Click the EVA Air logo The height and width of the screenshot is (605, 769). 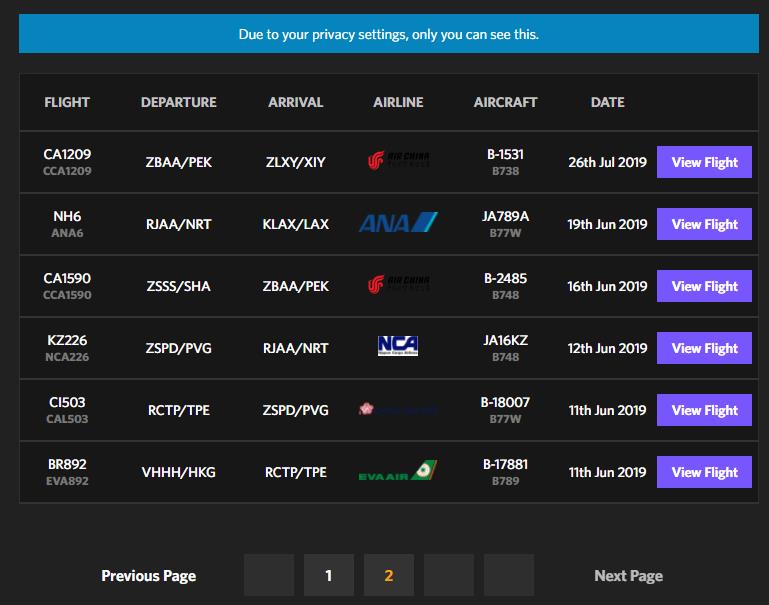point(398,472)
